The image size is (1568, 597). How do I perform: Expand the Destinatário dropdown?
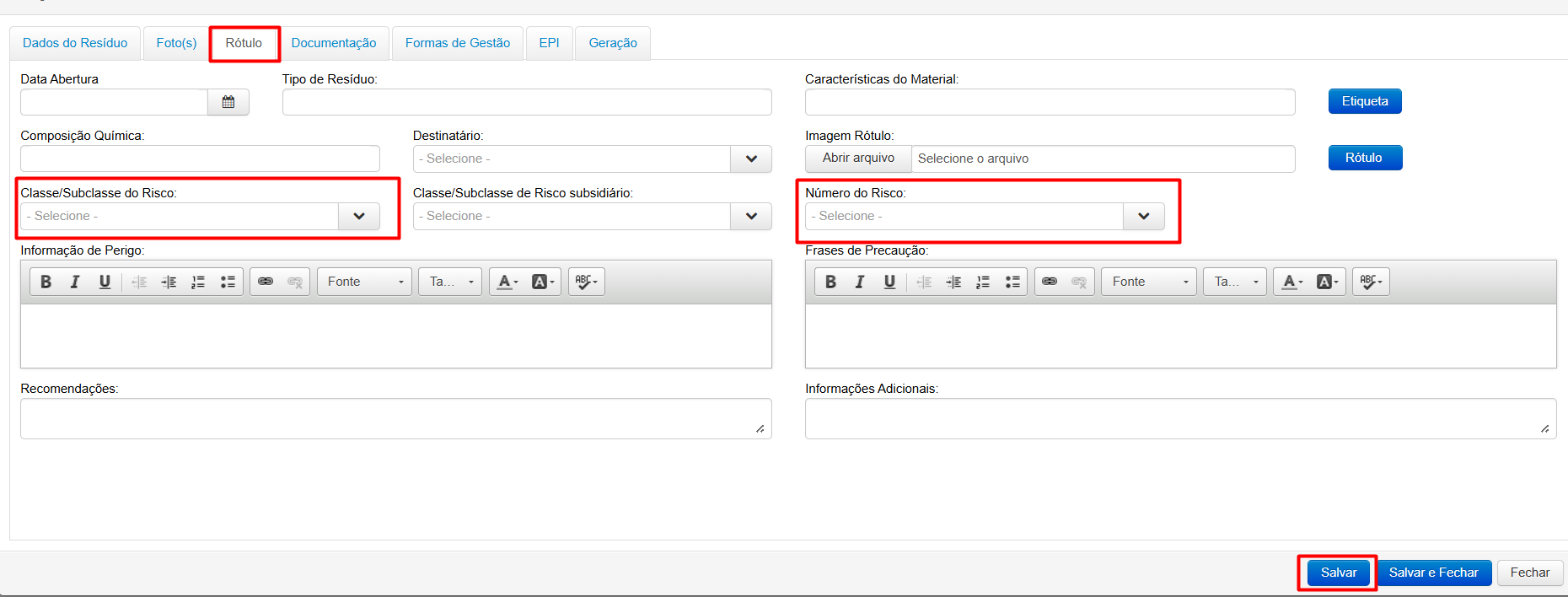pos(751,159)
